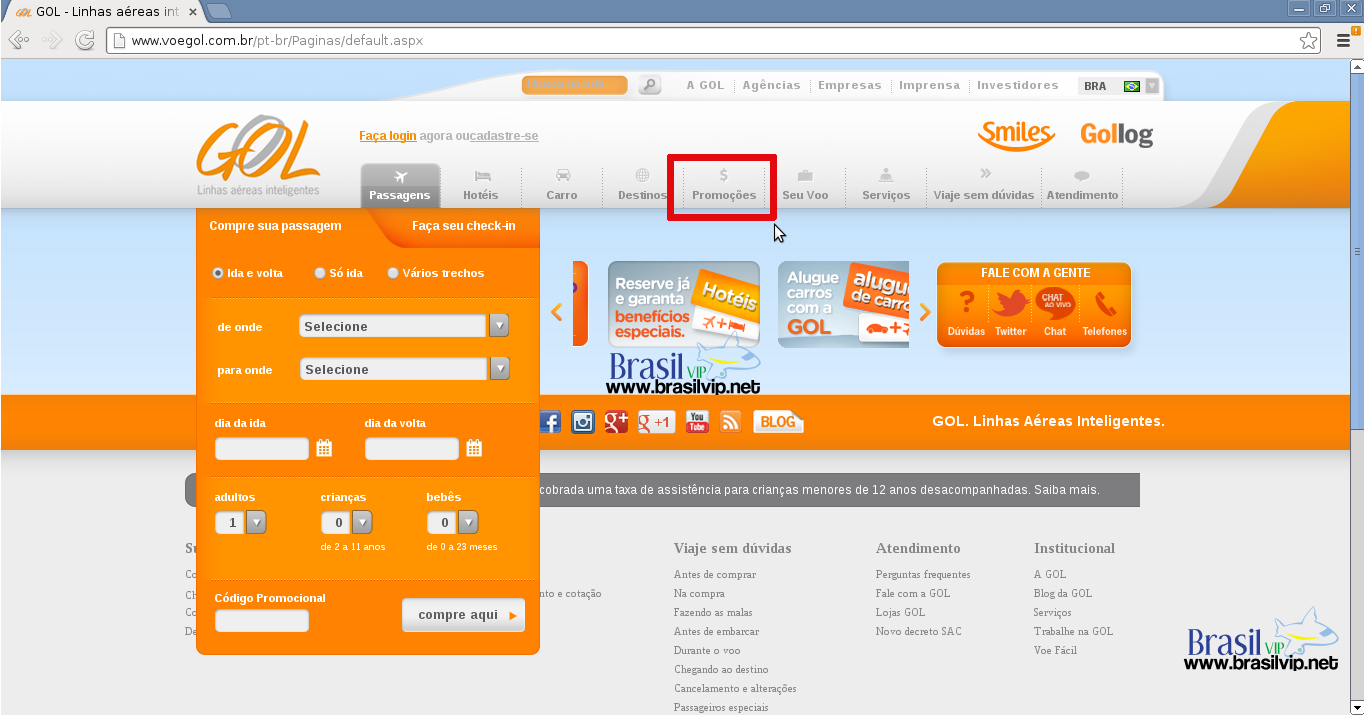
Task: Go back with the browser arrow
Action: click(x=19, y=40)
